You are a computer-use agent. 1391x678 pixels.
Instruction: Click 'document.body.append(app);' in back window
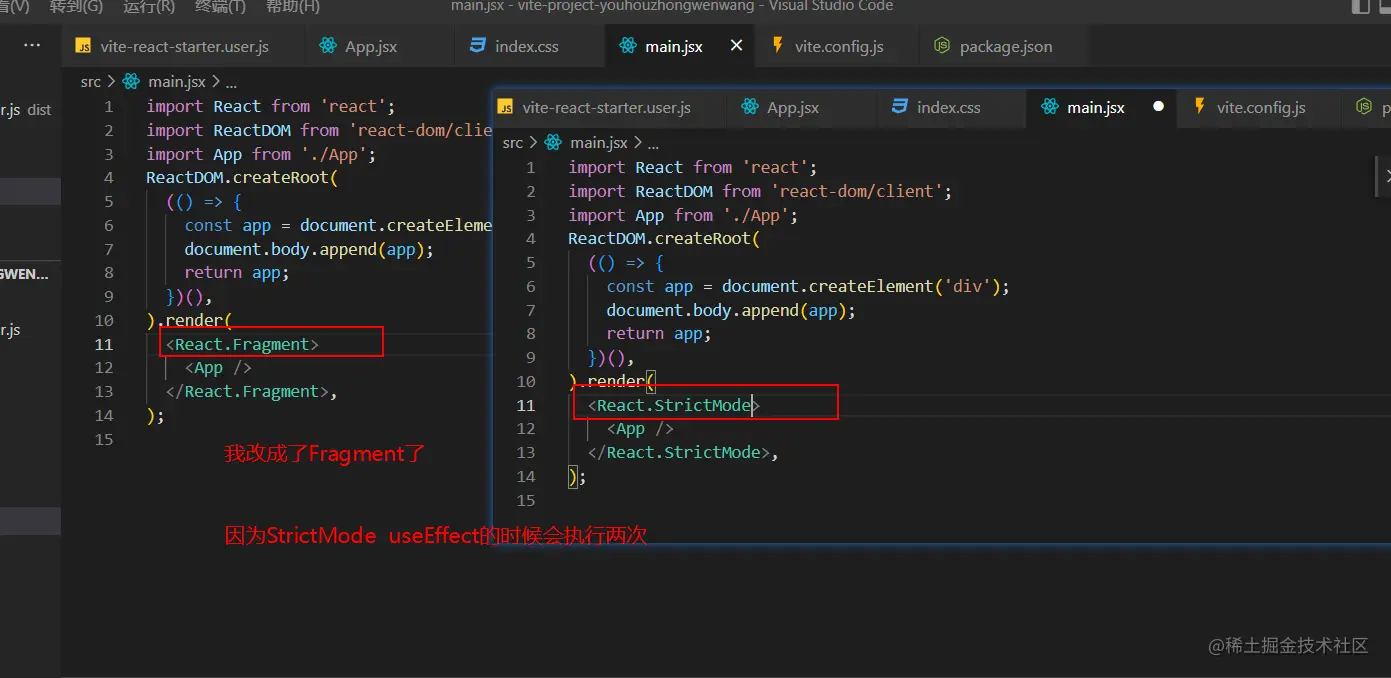pyautogui.click(x=309, y=249)
